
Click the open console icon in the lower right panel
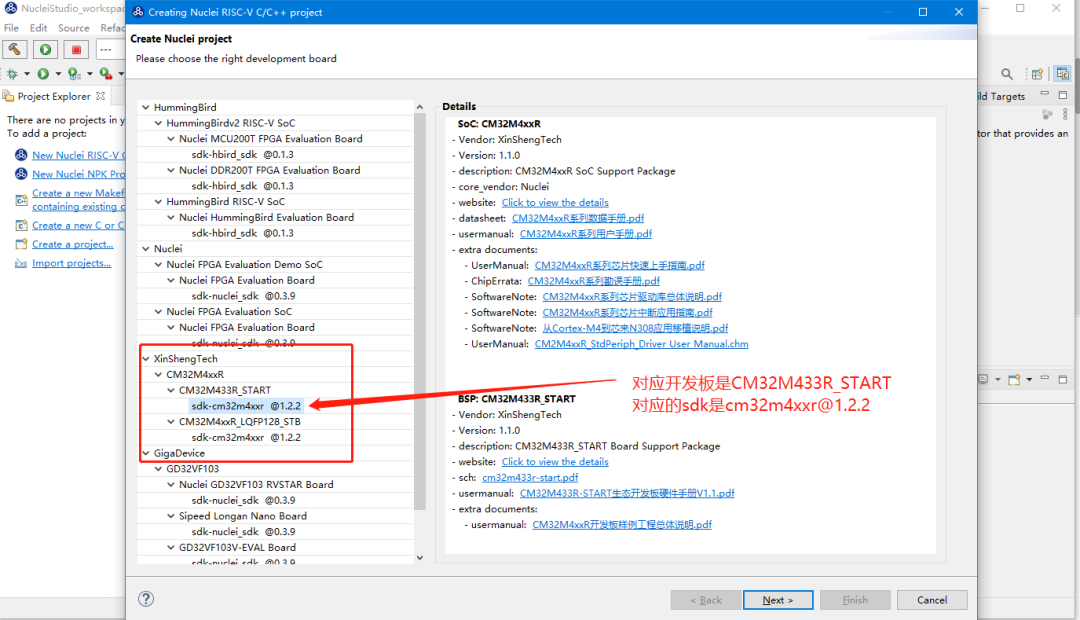pos(1015,380)
